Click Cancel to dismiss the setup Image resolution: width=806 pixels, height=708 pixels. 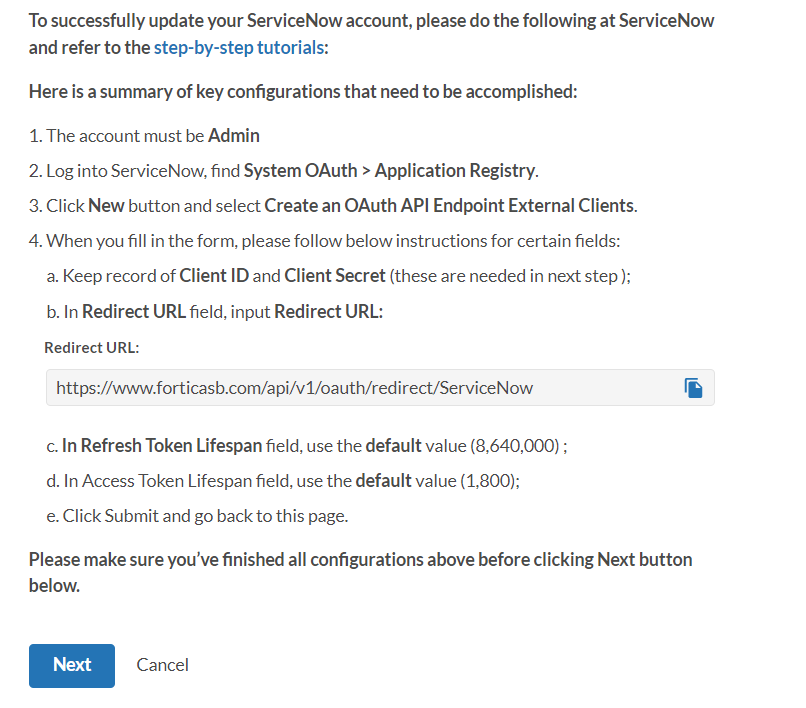pos(162,664)
